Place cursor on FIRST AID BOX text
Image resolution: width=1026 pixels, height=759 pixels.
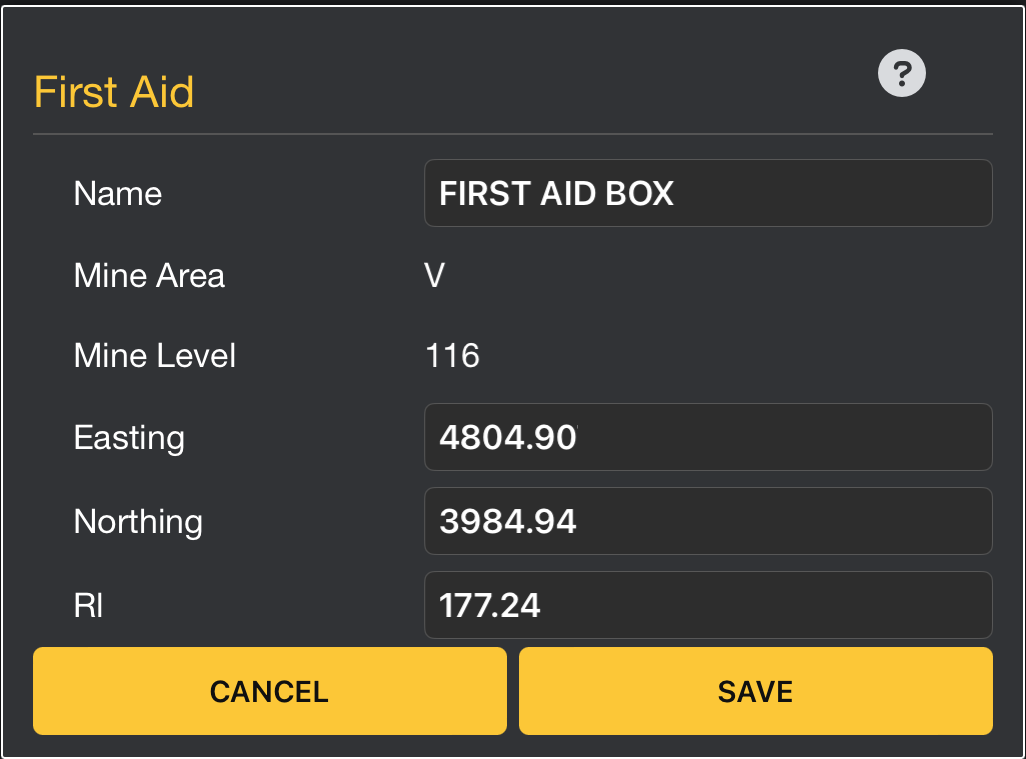[556, 194]
